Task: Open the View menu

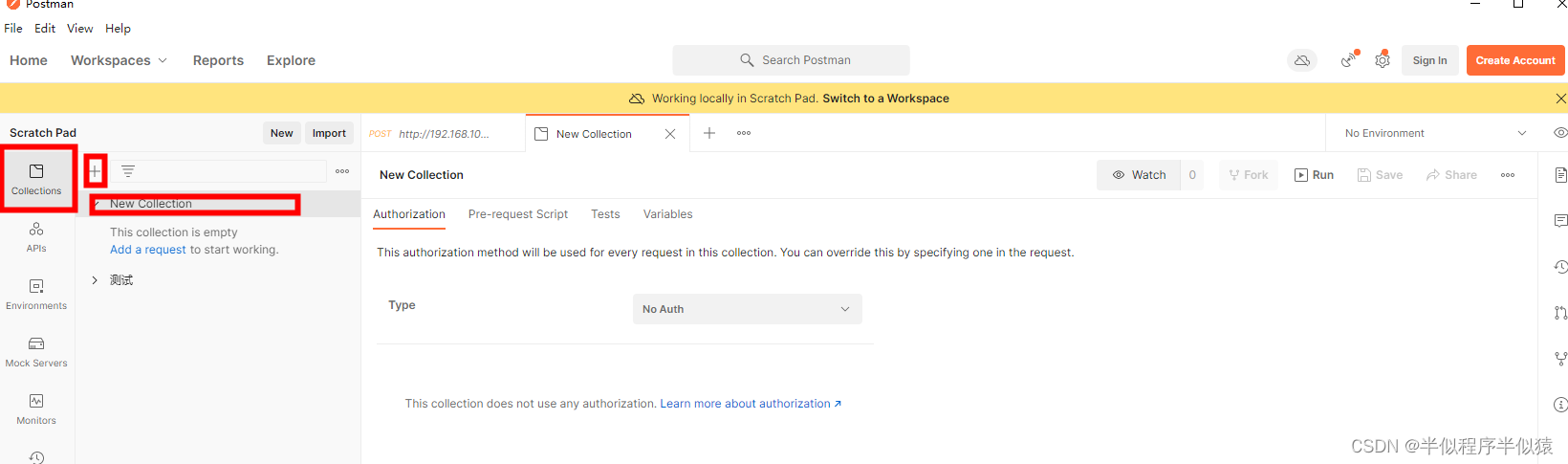Action: pos(80,29)
